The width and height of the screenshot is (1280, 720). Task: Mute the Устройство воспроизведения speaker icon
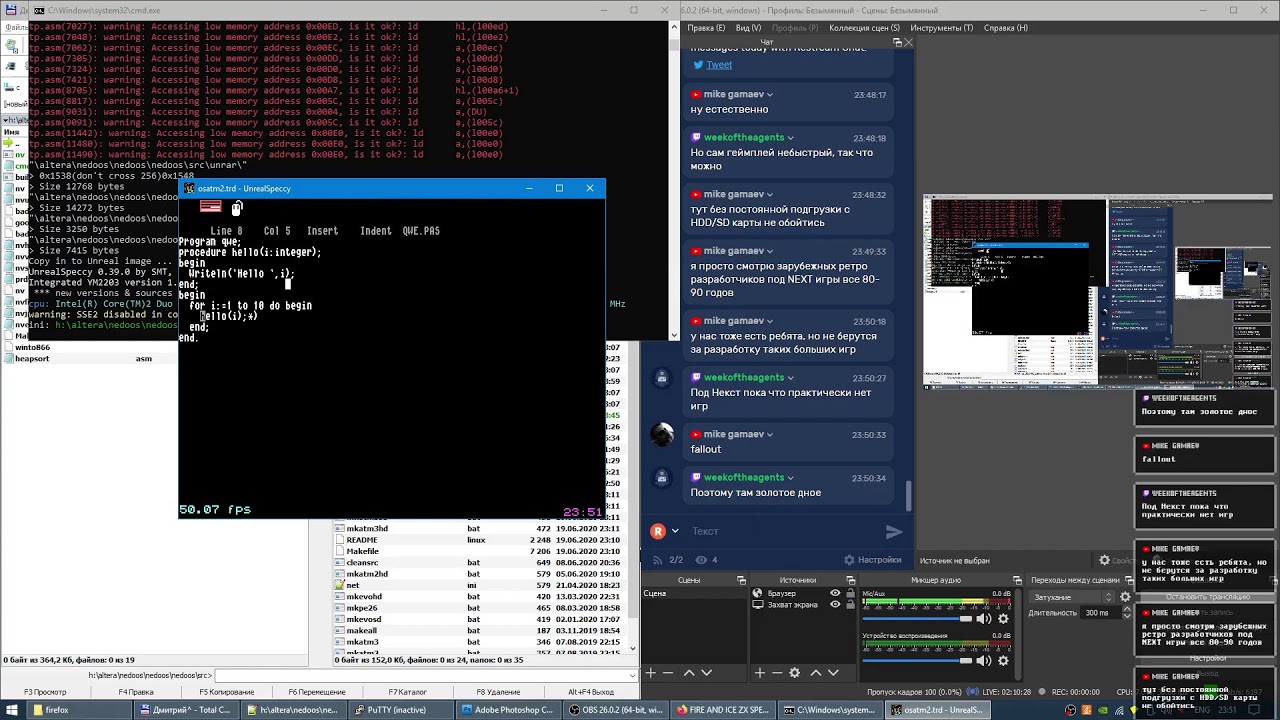985,660
